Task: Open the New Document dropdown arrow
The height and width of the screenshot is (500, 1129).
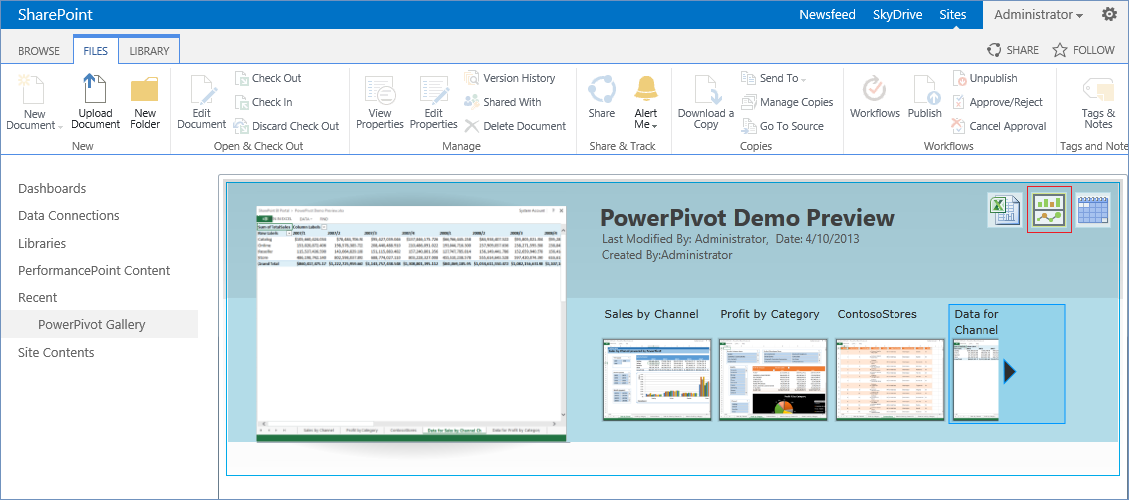Action: pyautogui.click(x=60, y=126)
